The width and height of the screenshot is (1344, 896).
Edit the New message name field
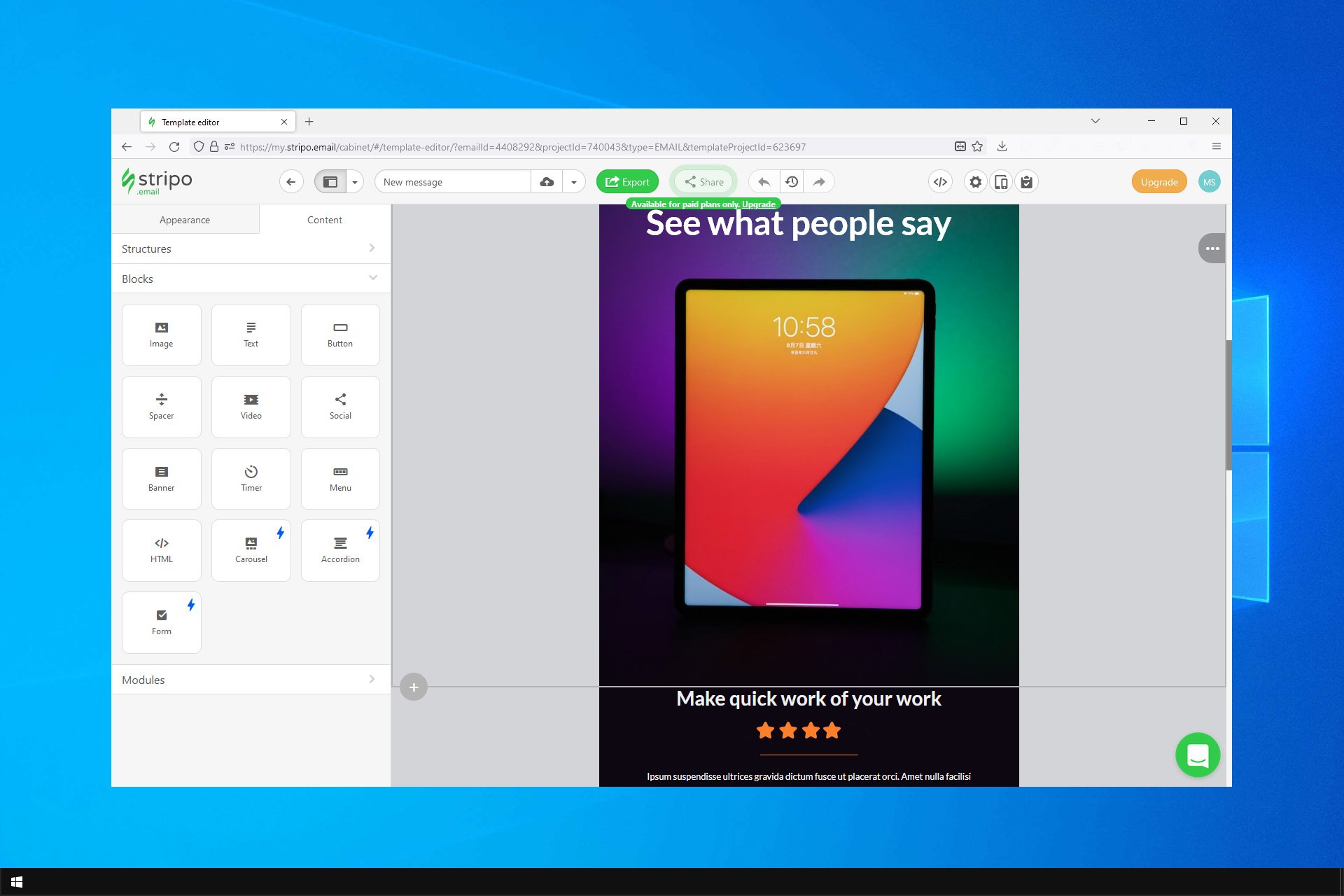[453, 182]
